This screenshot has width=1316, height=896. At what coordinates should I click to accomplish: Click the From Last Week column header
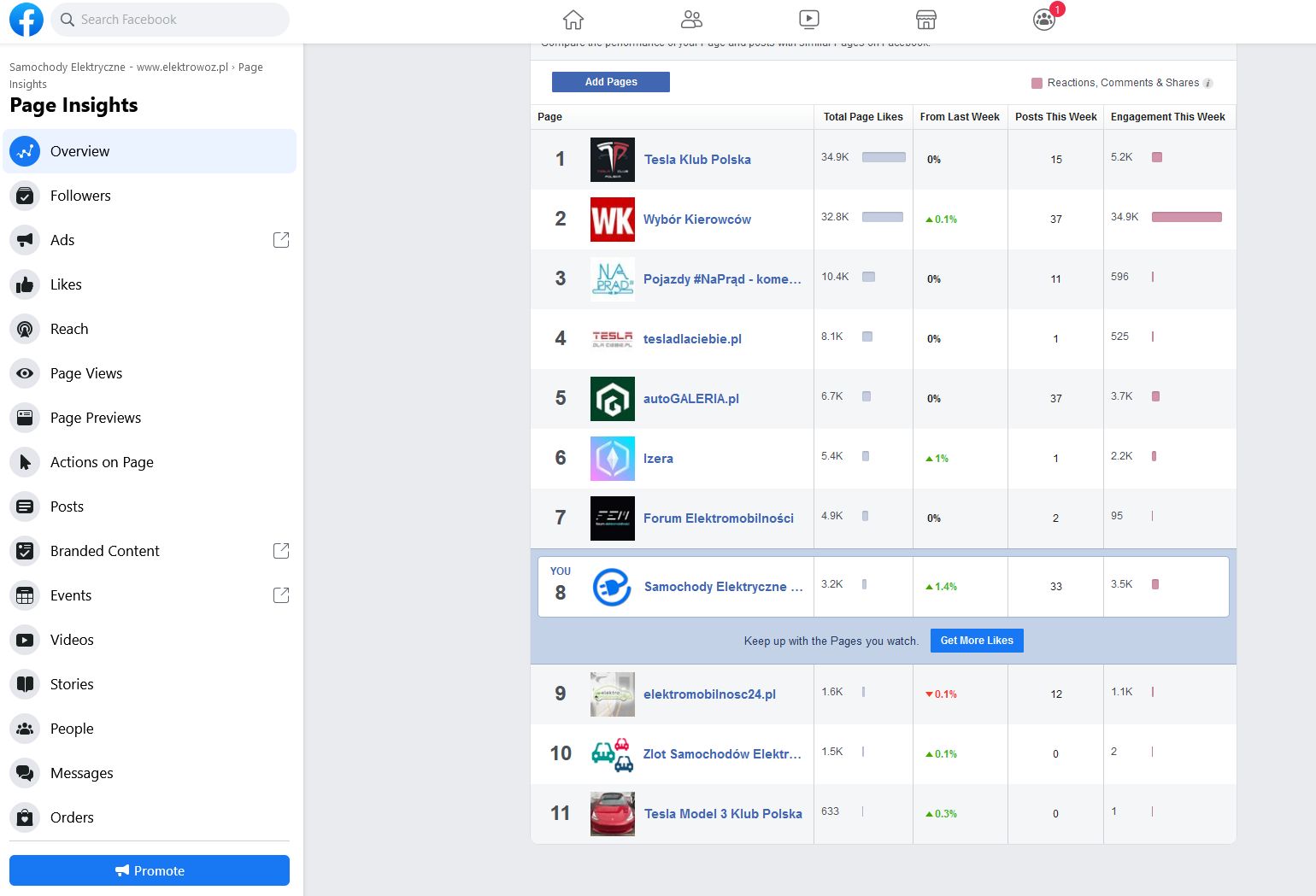point(960,117)
